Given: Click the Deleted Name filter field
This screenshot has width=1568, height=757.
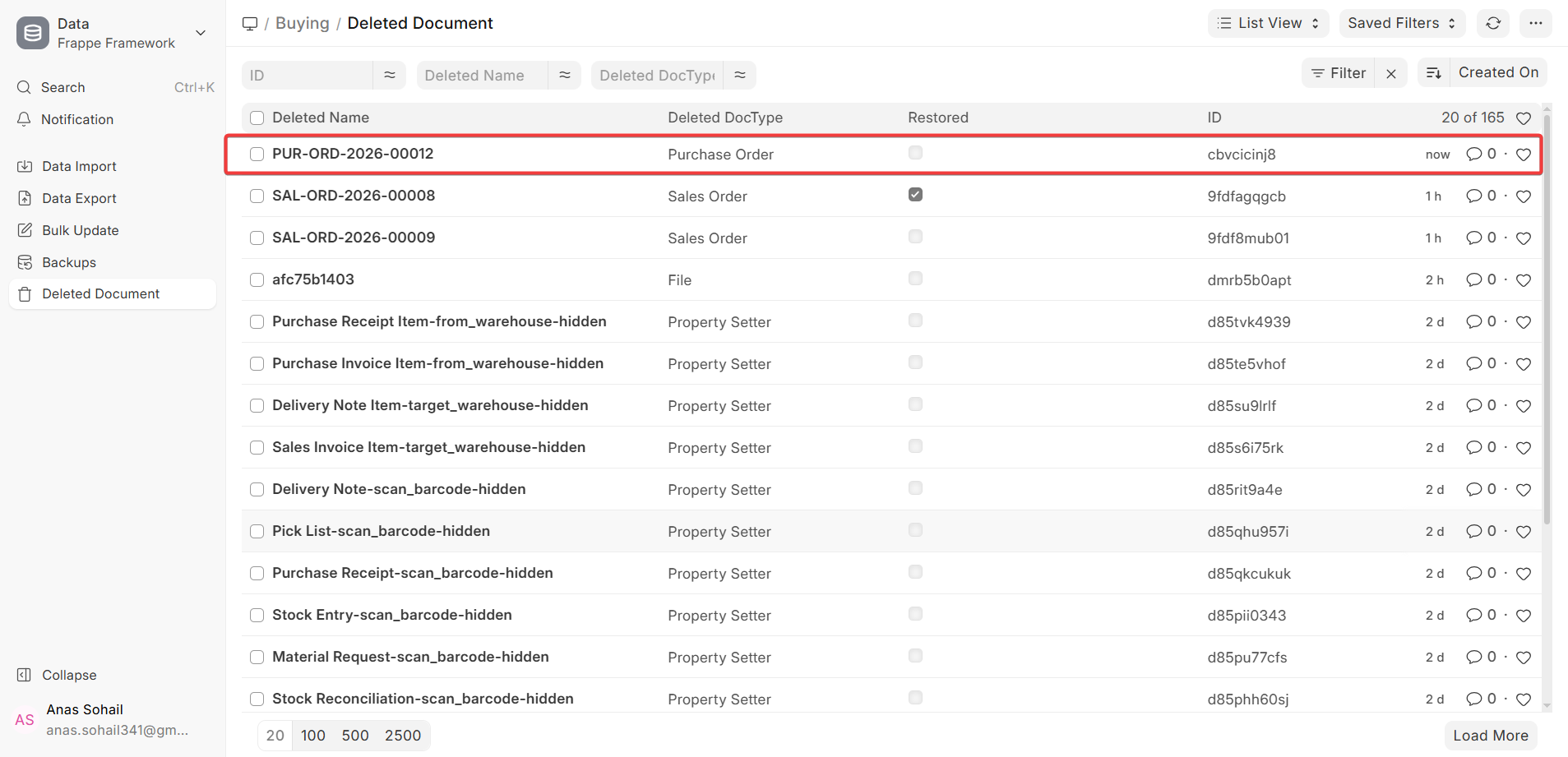Looking at the screenshot, I should (x=483, y=76).
